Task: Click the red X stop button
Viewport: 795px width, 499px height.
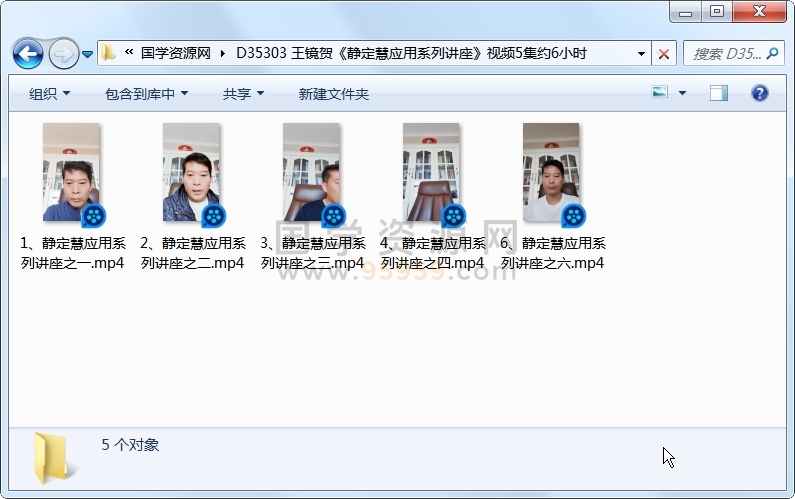Action: (663, 53)
